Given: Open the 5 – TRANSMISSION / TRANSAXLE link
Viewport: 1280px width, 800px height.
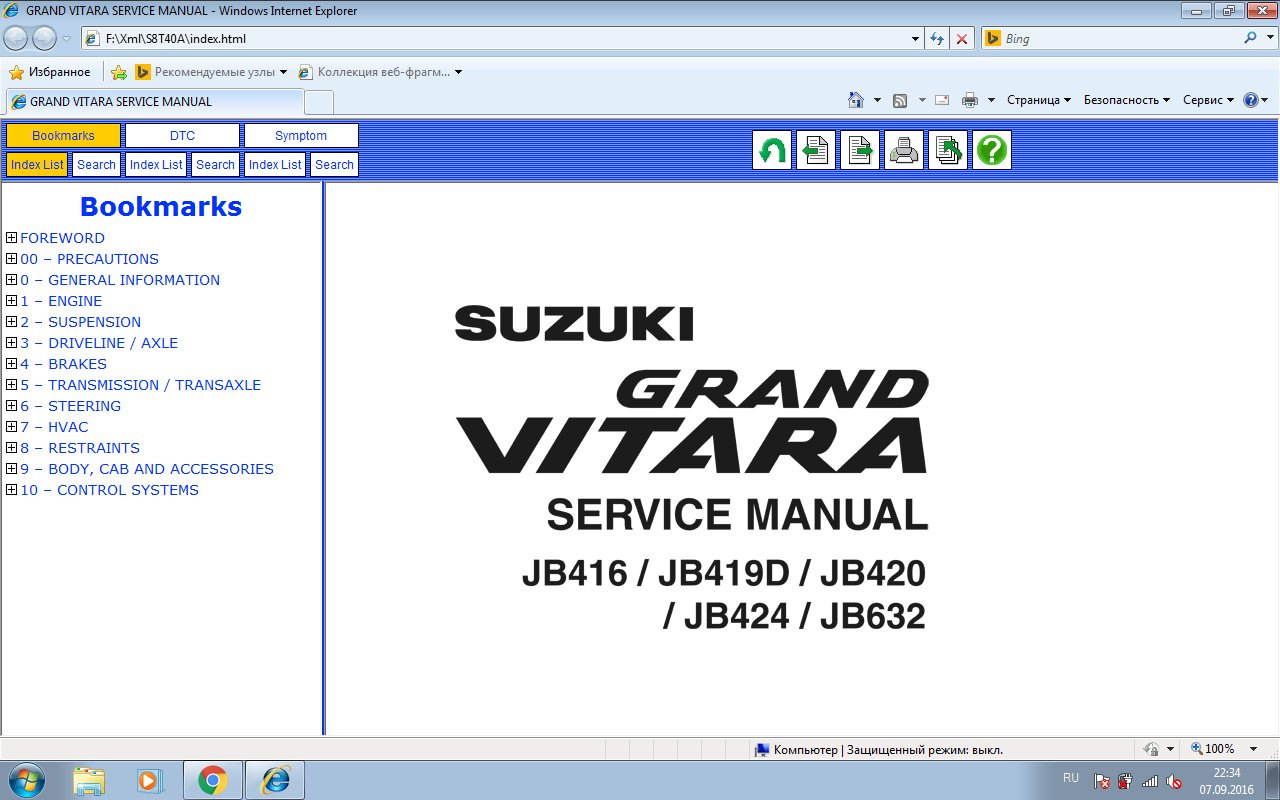Looking at the screenshot, I should click(140, 385).
